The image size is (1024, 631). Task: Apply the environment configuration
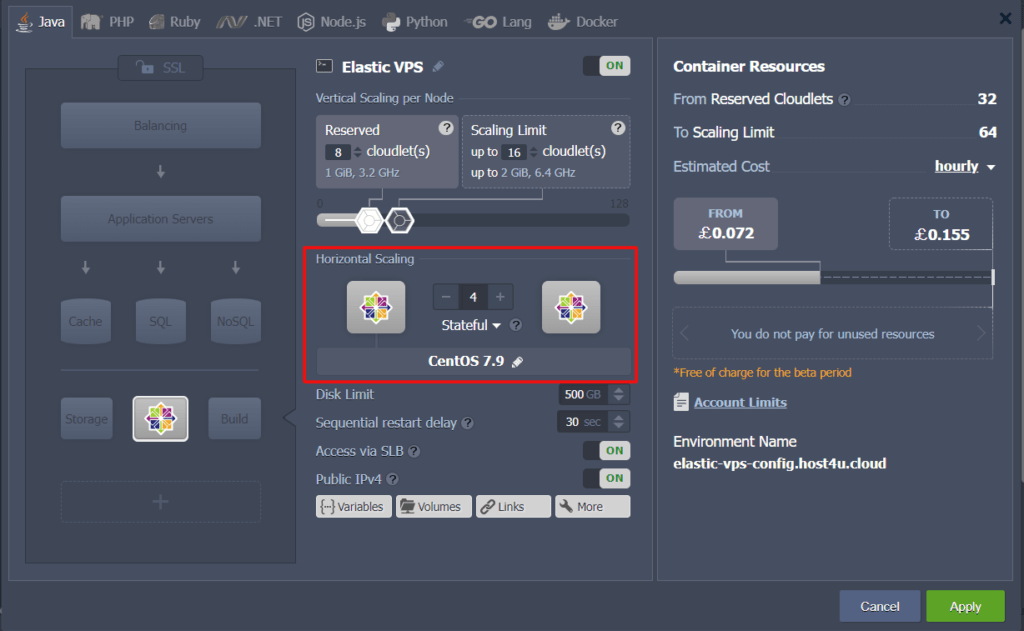pyautogui.click(x=965, y=606)
